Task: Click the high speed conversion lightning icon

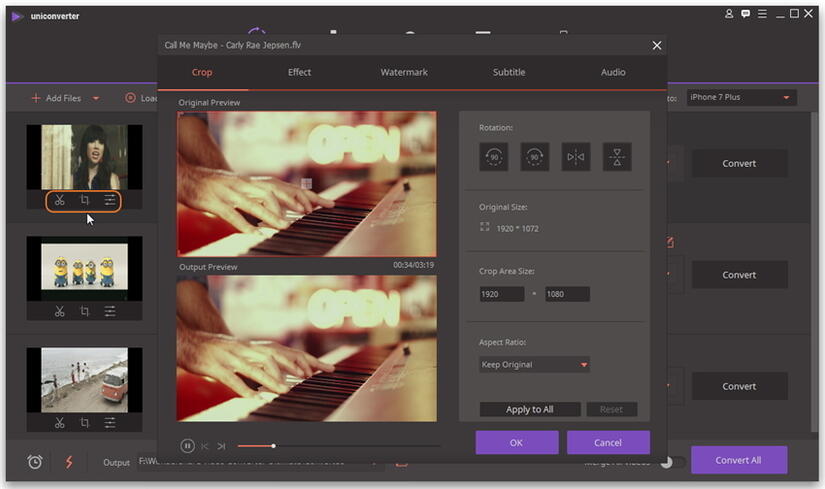Action: pyautogui.click(x=69, y=462)
